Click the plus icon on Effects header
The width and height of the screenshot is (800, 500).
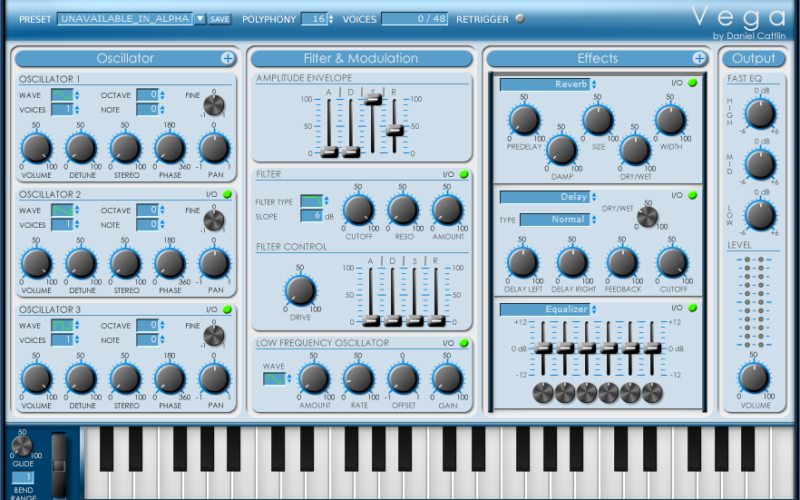[x=699, y=59]
